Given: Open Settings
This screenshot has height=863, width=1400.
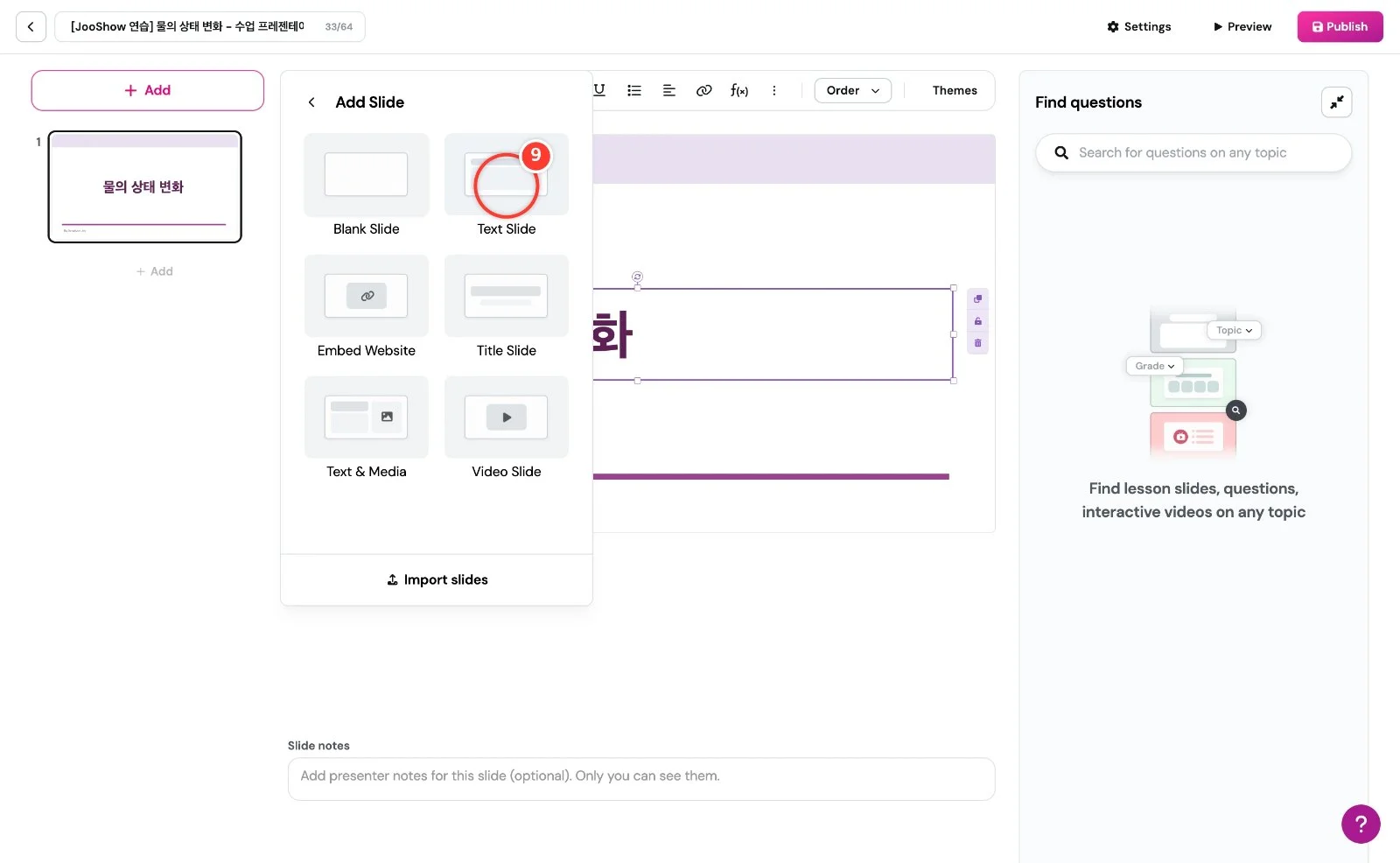Looking at the screenshot, I should pos(1139,27).
